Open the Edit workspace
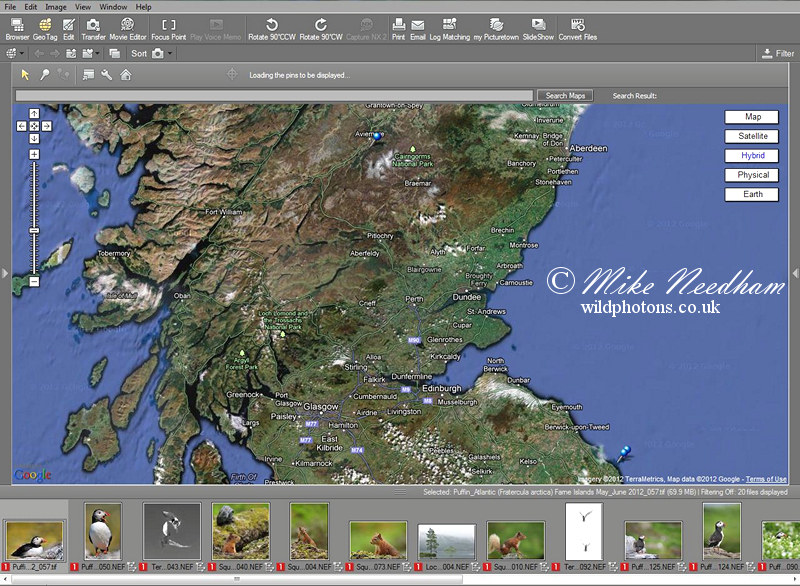 point(69,29)
